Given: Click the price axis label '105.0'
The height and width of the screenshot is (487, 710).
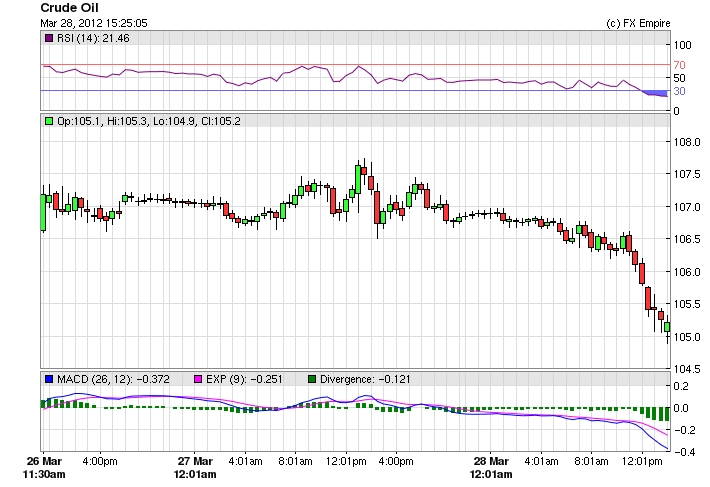Looking at the screenshot, I should [687, 337].
